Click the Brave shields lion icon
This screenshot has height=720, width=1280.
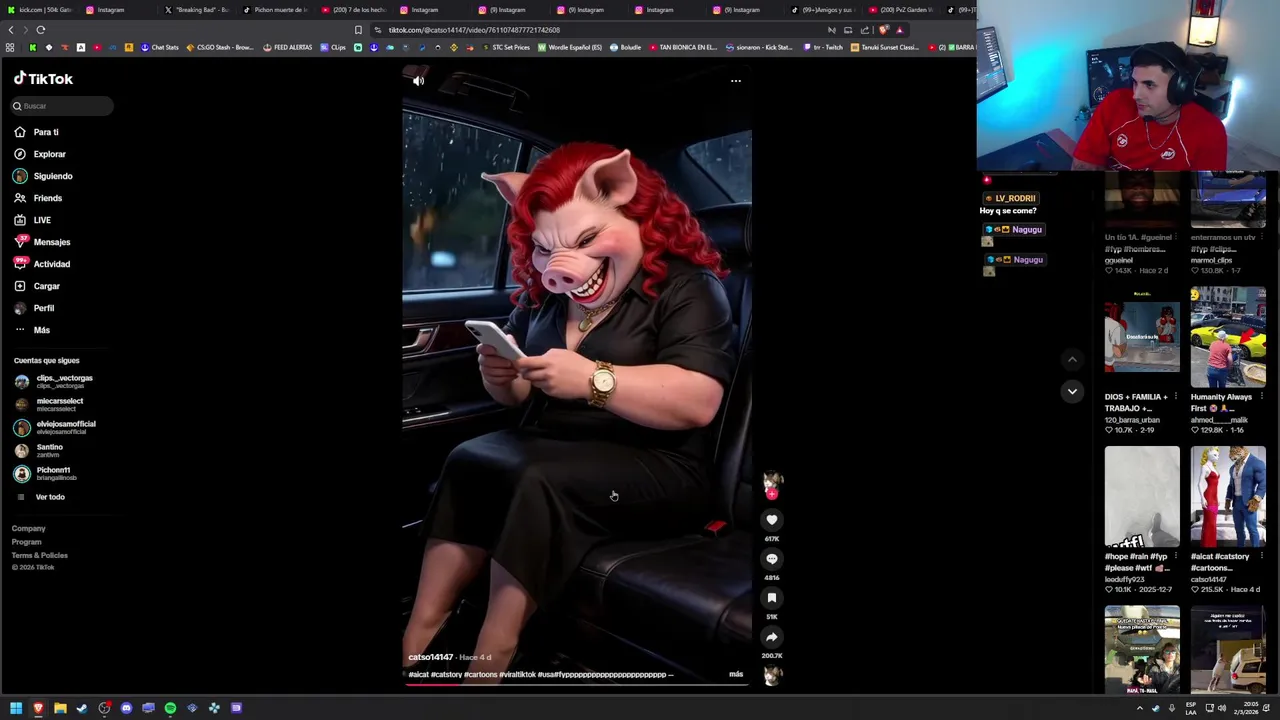[x=883, y=30]
